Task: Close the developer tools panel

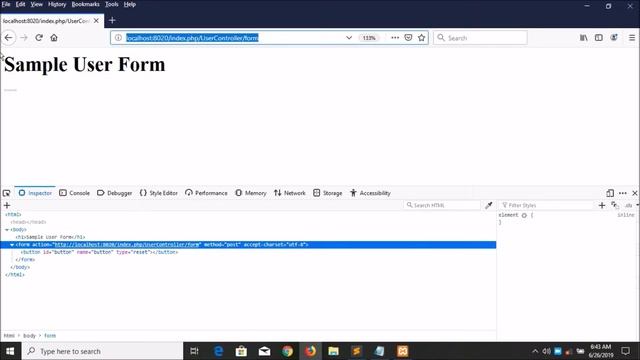Action: click(x=635, y=193)
